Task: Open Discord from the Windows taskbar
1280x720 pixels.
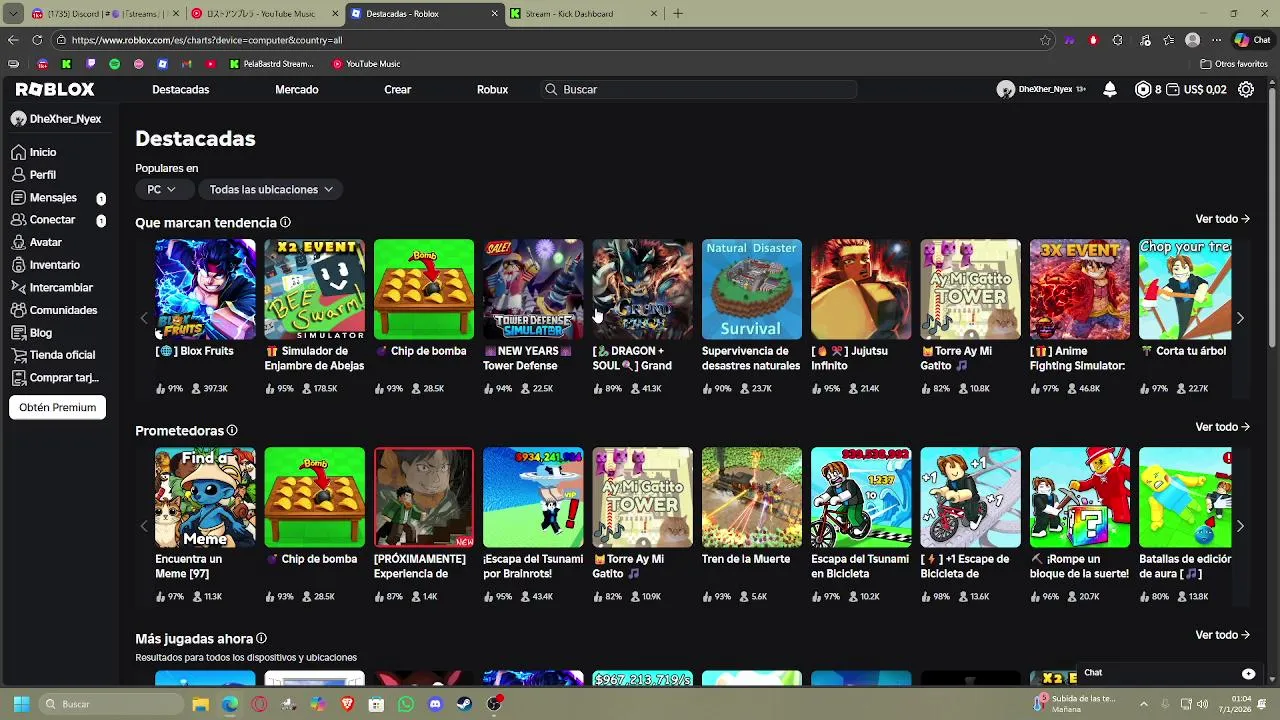Action: (435, 704)
